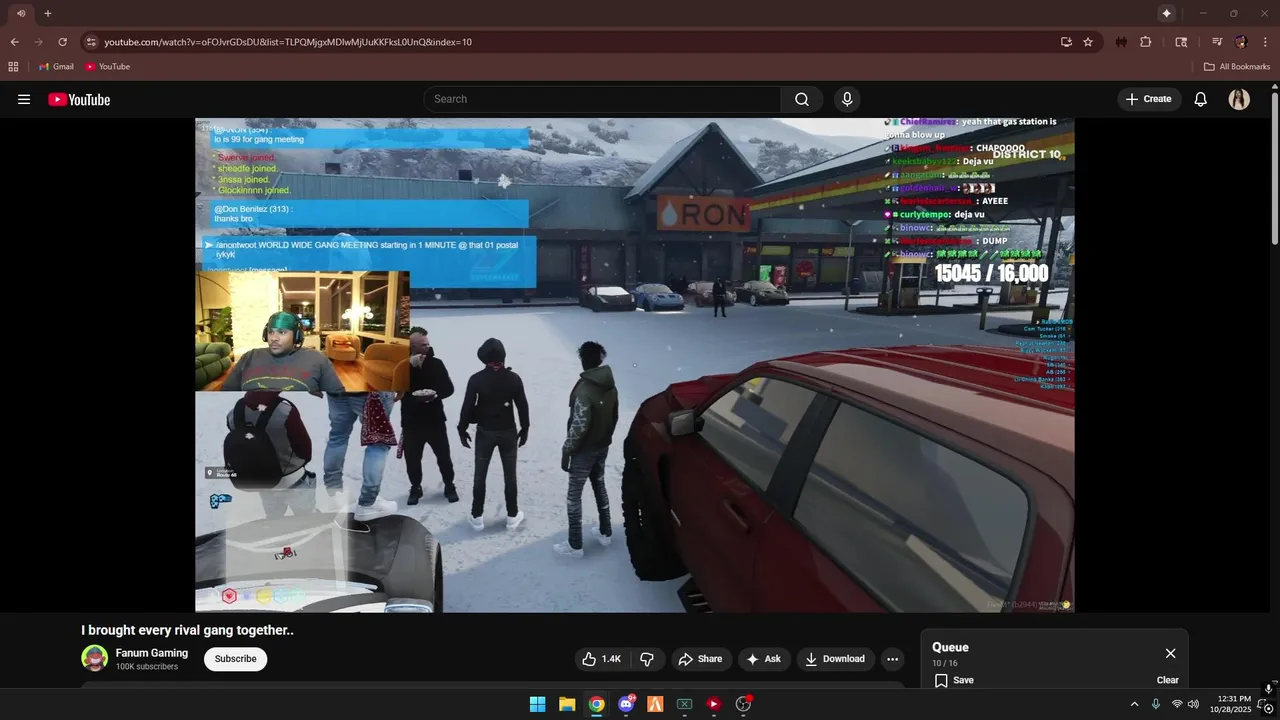
Task: Click the Ask button
Action: (764, 659)
